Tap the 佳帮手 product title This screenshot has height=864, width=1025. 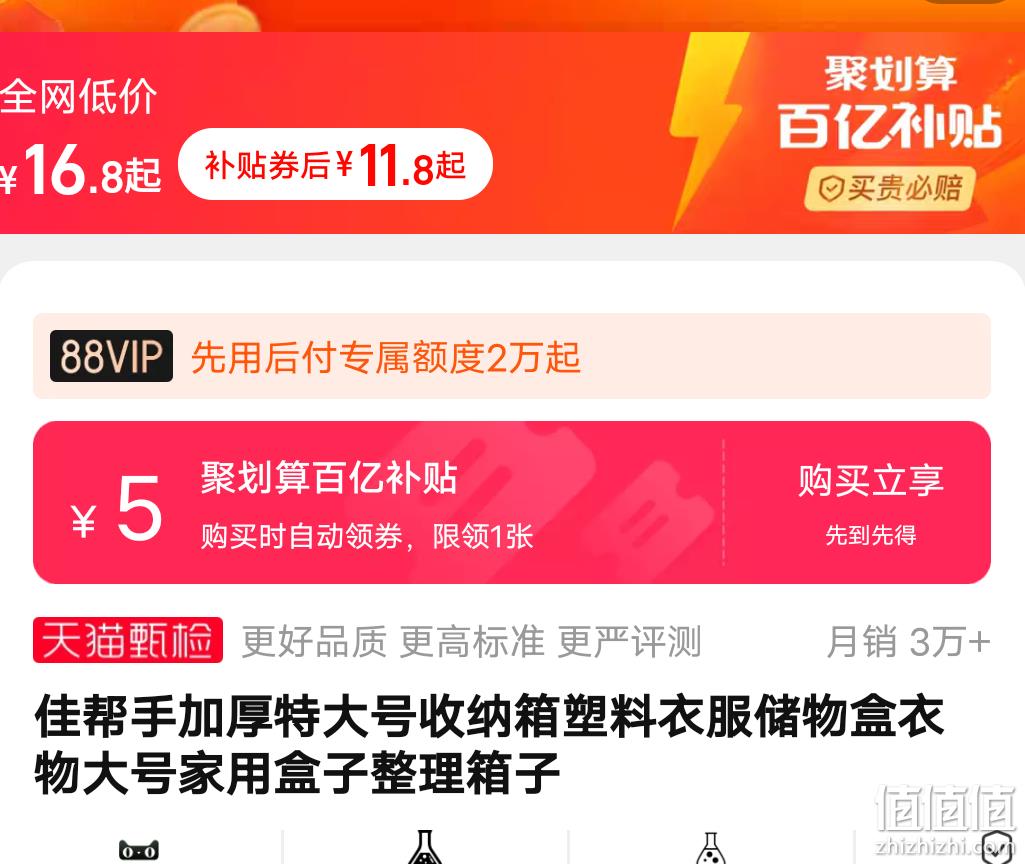(489, 744)
